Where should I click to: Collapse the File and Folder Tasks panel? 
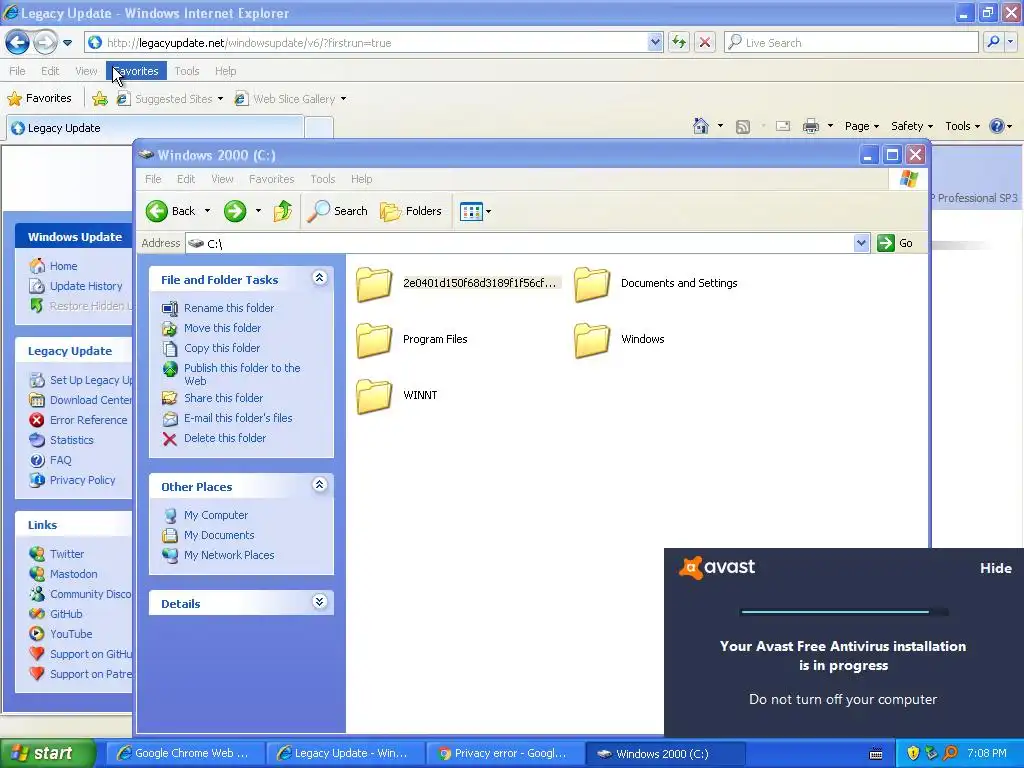pyautogui.click(x=319, y=278)
